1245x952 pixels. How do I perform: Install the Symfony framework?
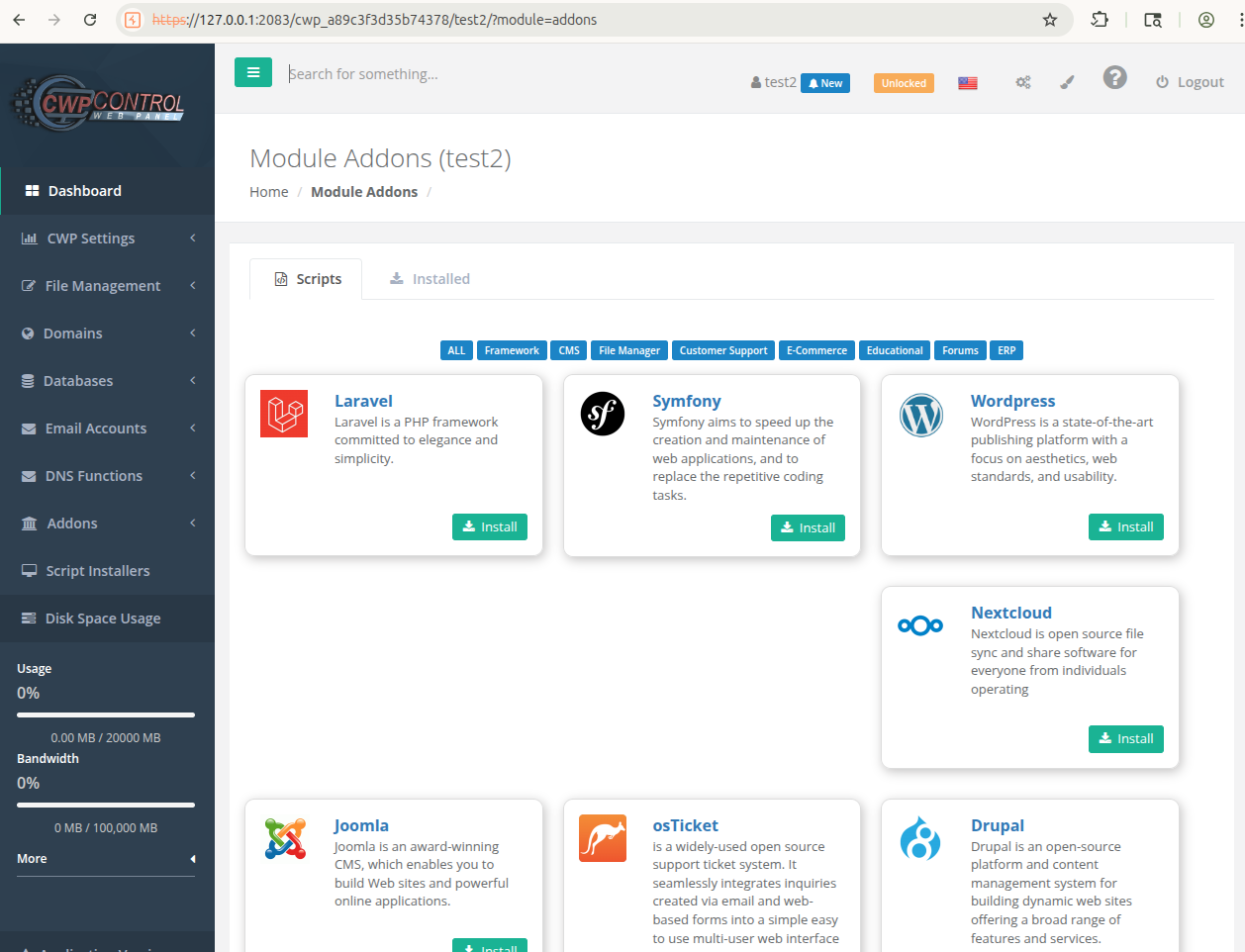point(808,528)
